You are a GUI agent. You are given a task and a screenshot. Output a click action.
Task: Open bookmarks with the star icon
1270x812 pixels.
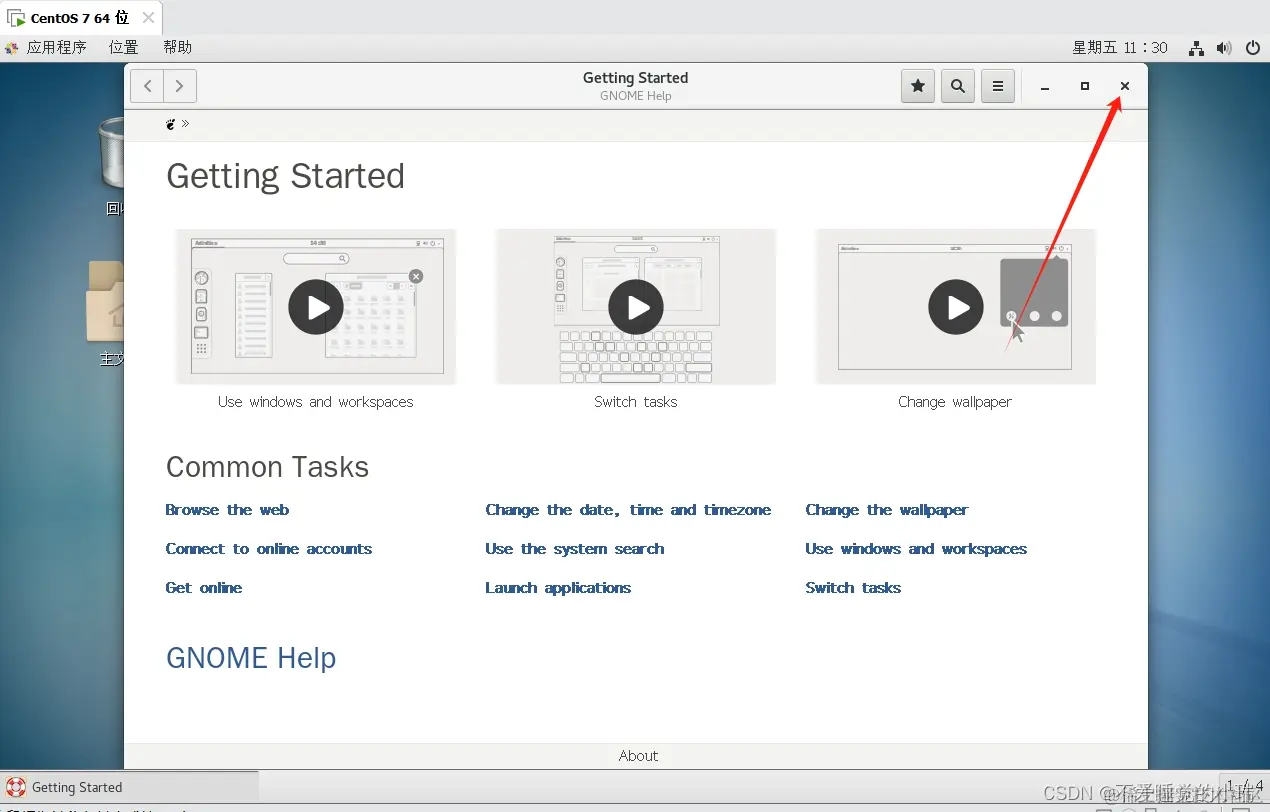[x=918, y=86]
